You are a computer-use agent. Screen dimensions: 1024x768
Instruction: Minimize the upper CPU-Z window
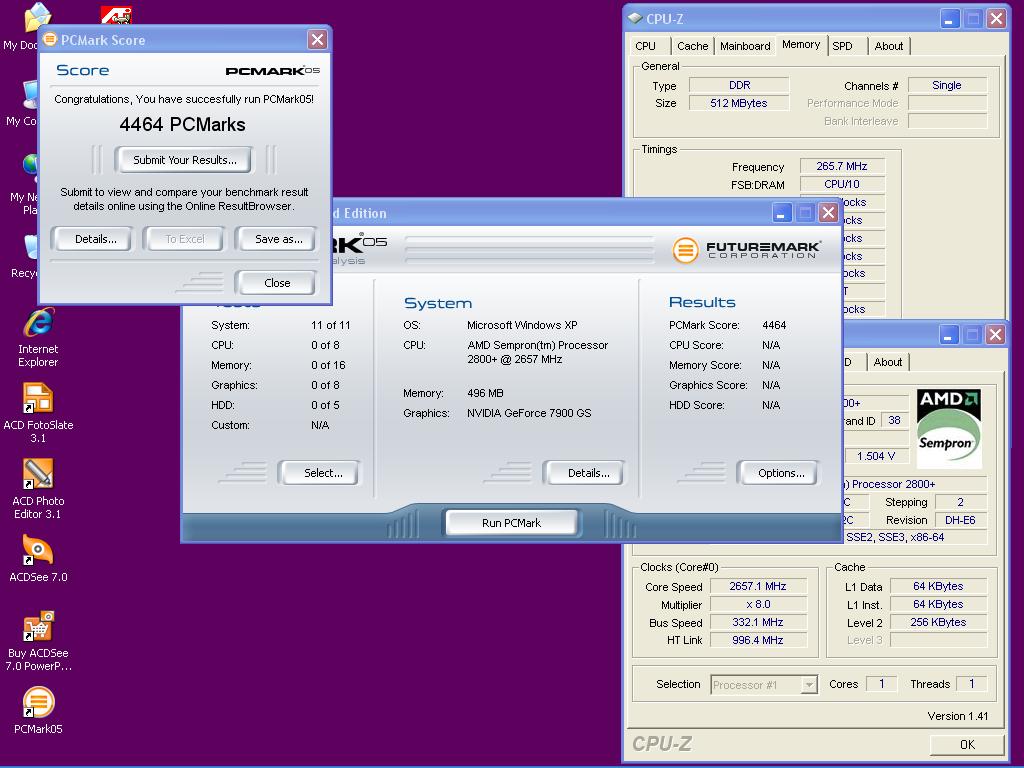click(950, 18)
